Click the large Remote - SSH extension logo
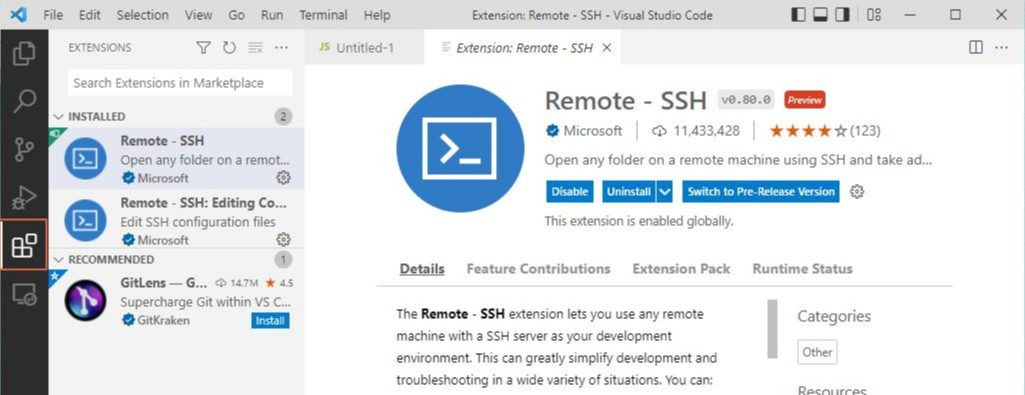This screenshot has height=395, width=1025. tap(460, 148)
